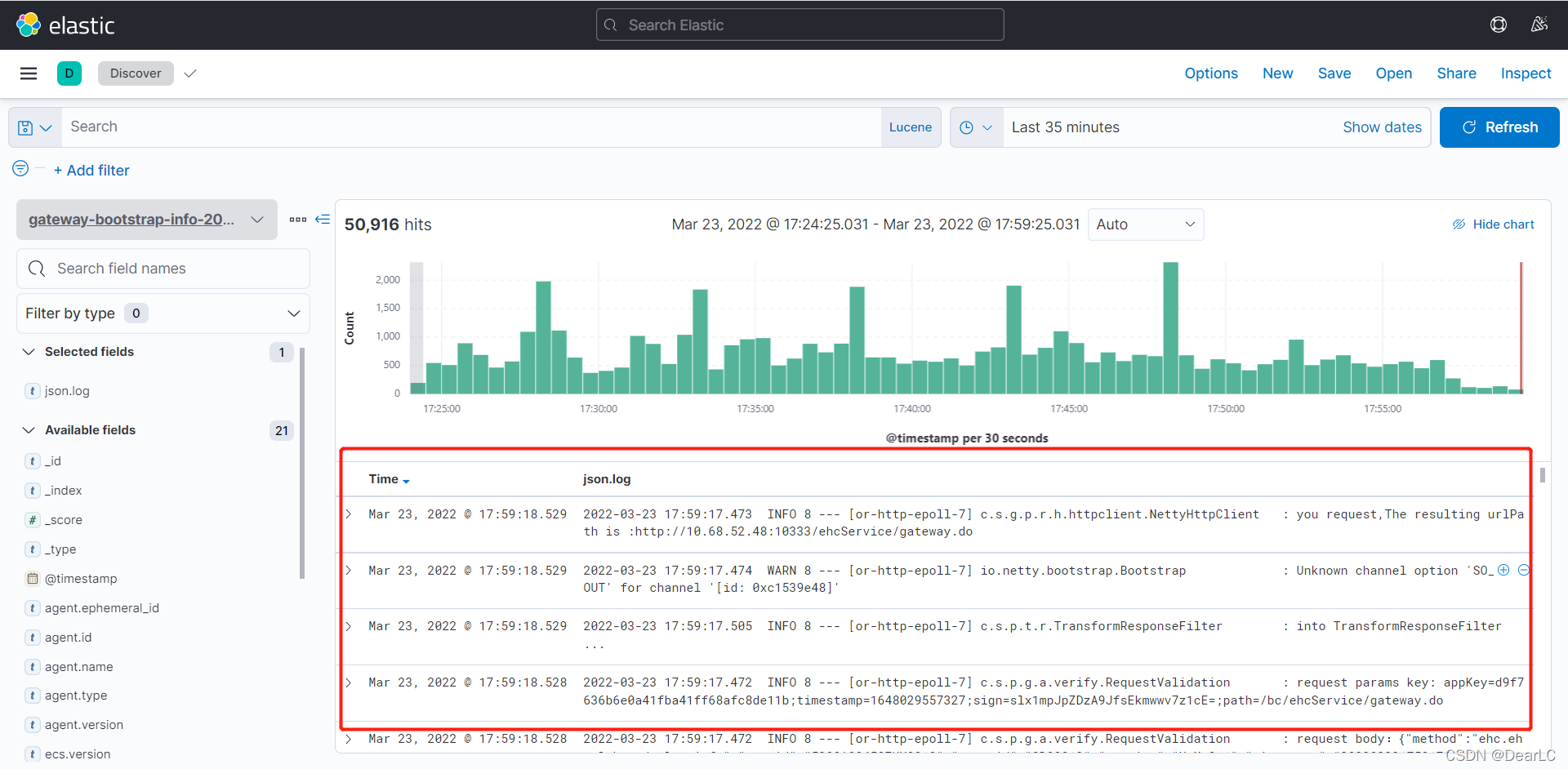Click the tallest histogram bar near 17:48
Image resolution: width=1568 pixels, height=769 pixels.
(x=1170, y=327)
